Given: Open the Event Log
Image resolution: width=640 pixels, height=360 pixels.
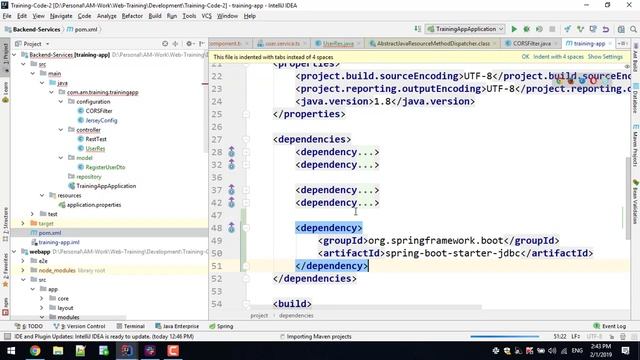Looking at the screenshot, I should (x=609, y=326).
